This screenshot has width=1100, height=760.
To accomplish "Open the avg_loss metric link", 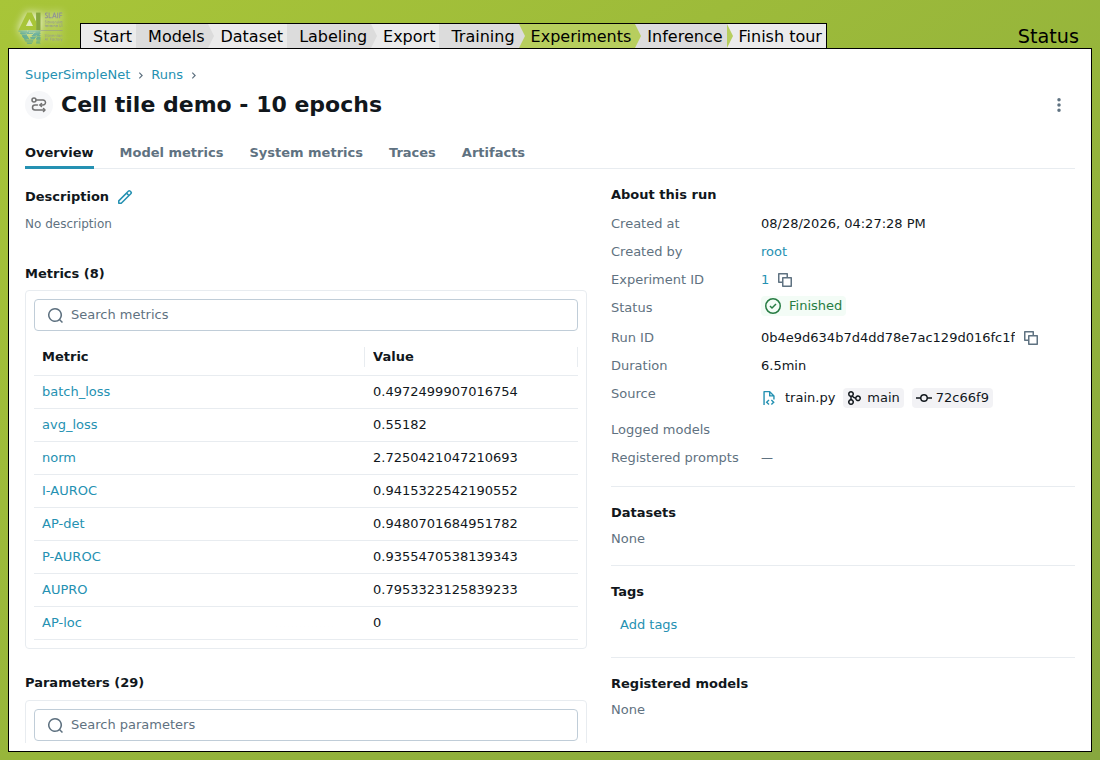I will coord(69,425).
